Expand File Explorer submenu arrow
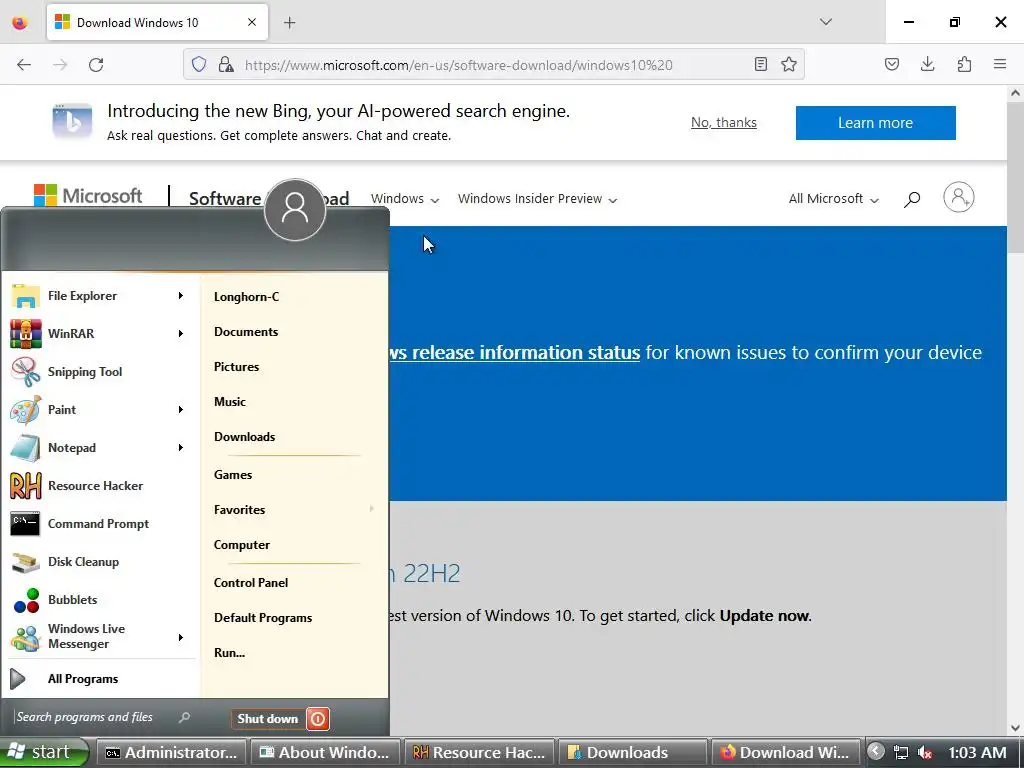The image size is (1024, 768). coord(181,296)
